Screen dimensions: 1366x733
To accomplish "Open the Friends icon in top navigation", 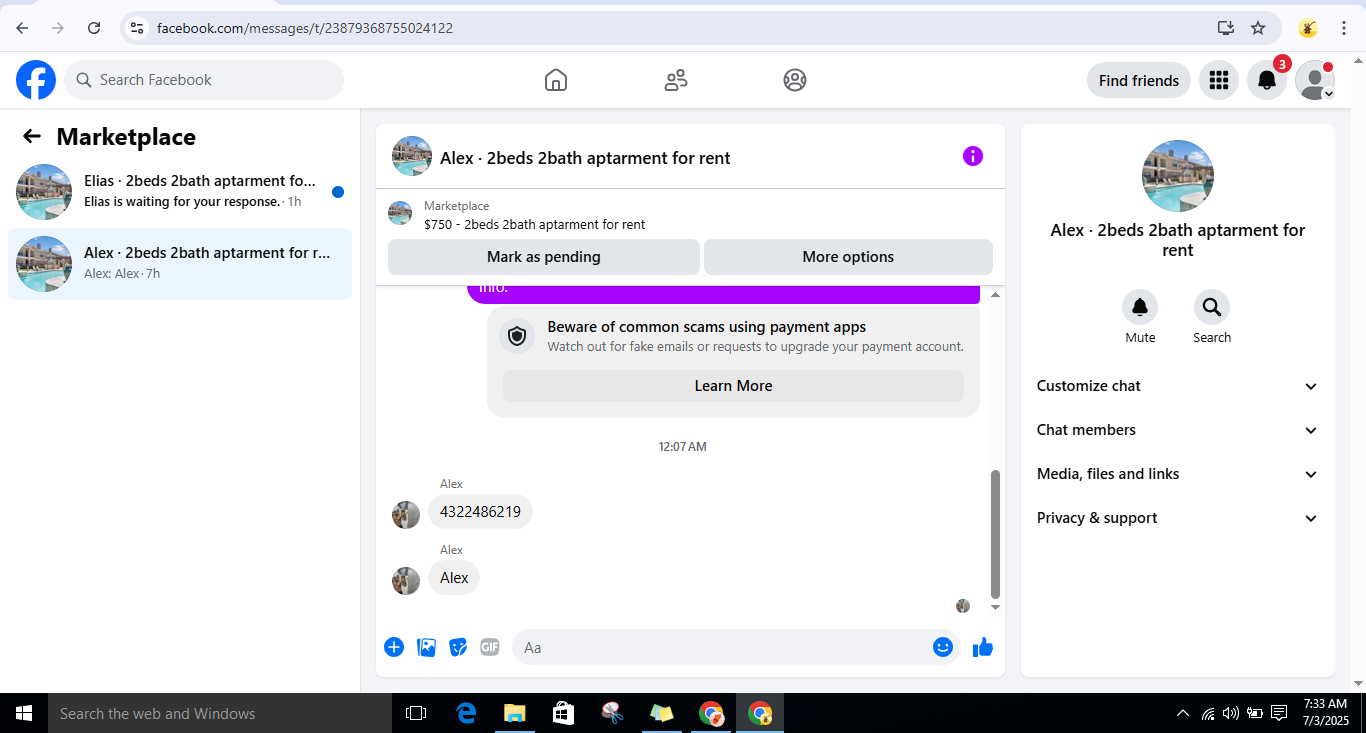I will pos(676,80).
